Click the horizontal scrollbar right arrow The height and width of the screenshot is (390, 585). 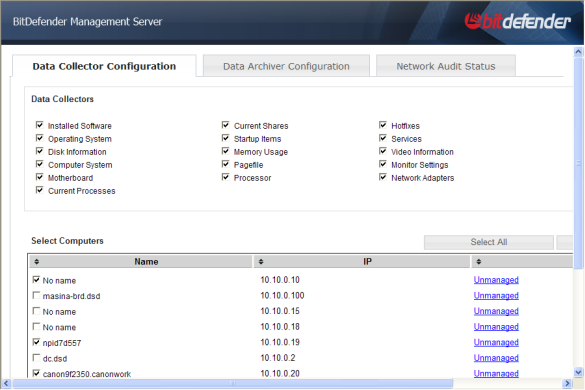pyautogui.click(x=567, y=383)
